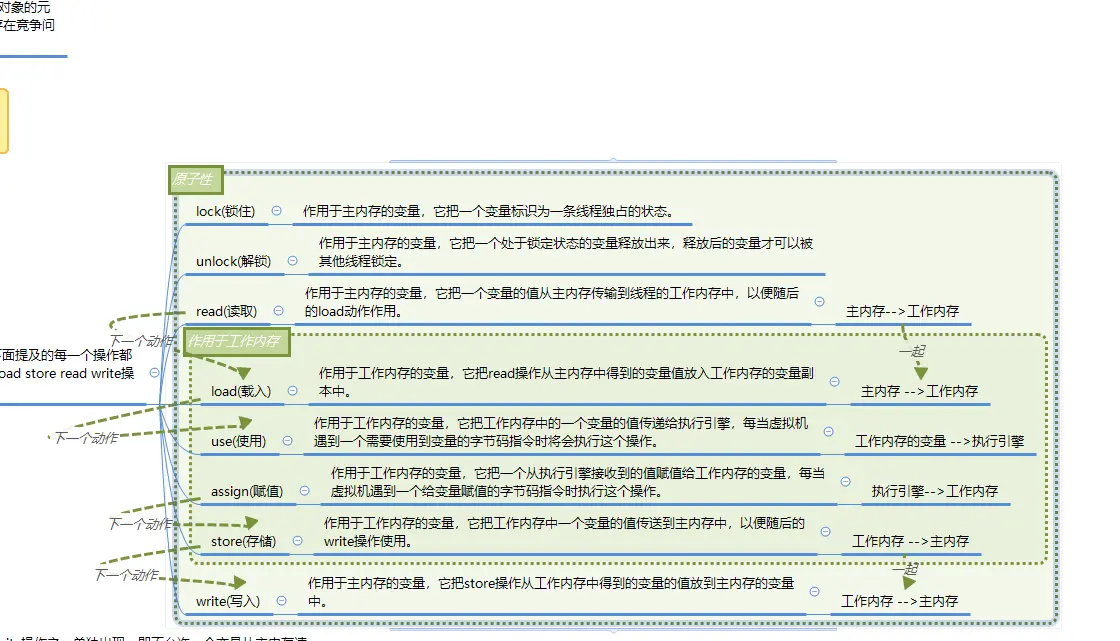Image resolution: width=1120 pixels, height=641 pixels.
Task: Click the 下一个动作 label beside write
Action: pyautogui.click(x=126, y=575)
